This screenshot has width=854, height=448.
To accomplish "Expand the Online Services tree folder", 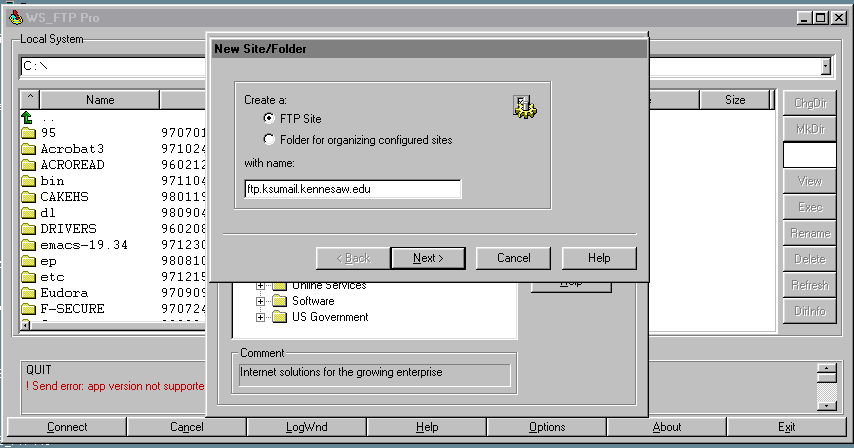I will [x=260, y=285].
